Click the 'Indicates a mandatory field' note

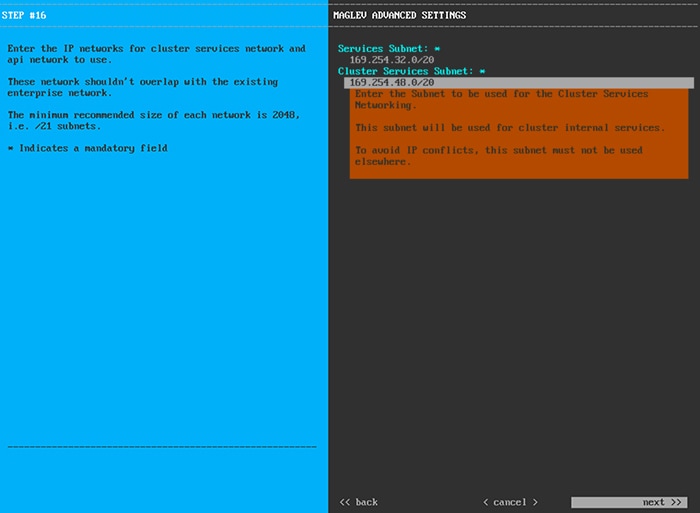click(88, 148)
